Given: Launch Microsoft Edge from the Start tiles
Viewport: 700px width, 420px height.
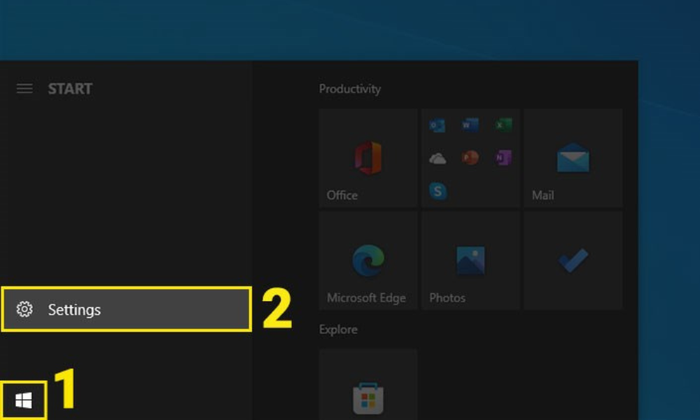Looking at the screenshot, I should [x=367, y=261].
